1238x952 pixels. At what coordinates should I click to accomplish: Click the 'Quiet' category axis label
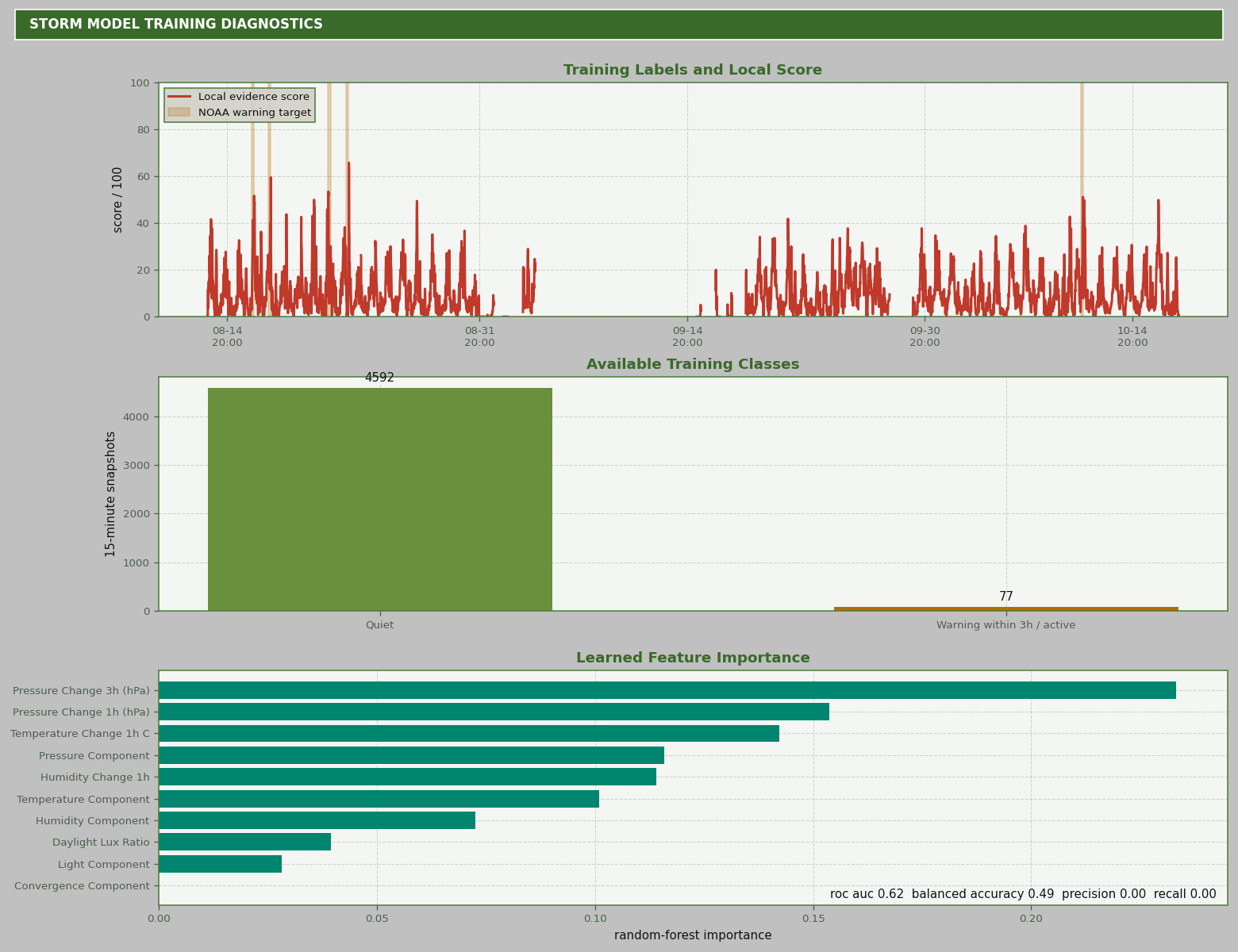(x=379, y=625)
